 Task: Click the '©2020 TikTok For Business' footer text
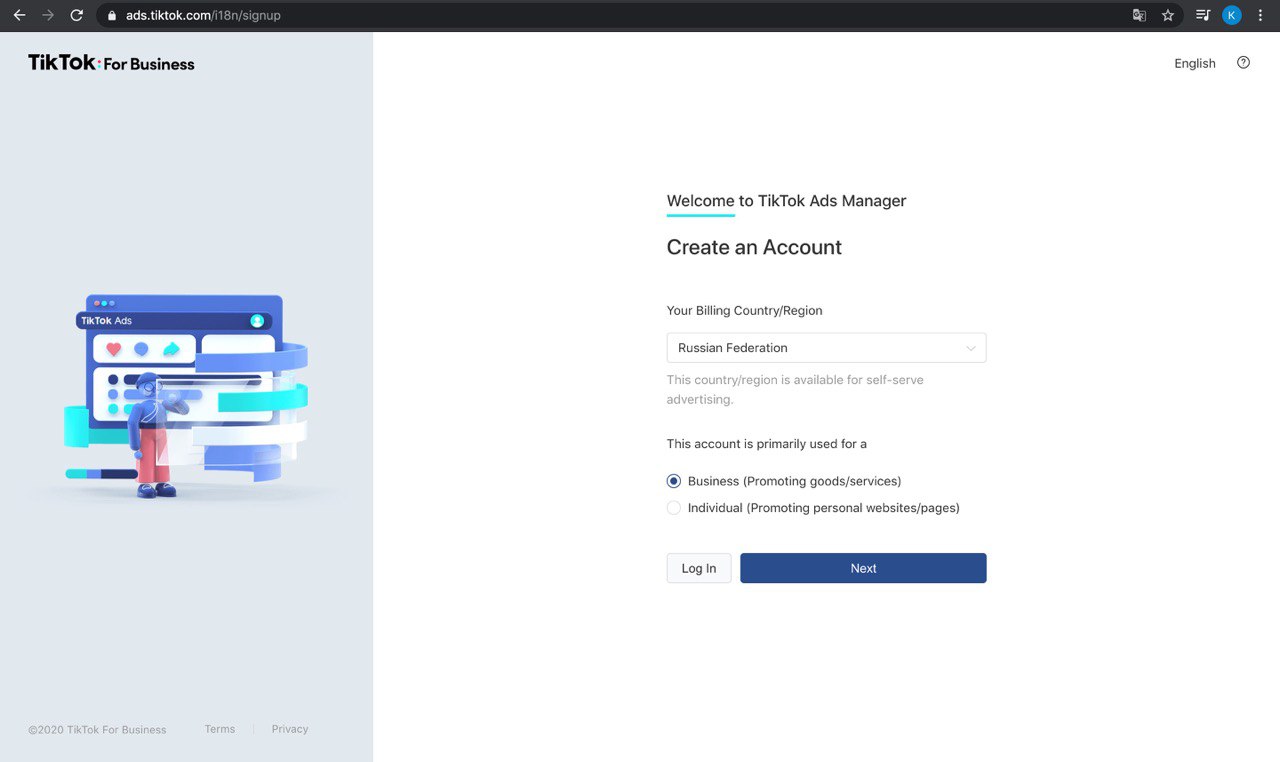[x=97, y=730]
